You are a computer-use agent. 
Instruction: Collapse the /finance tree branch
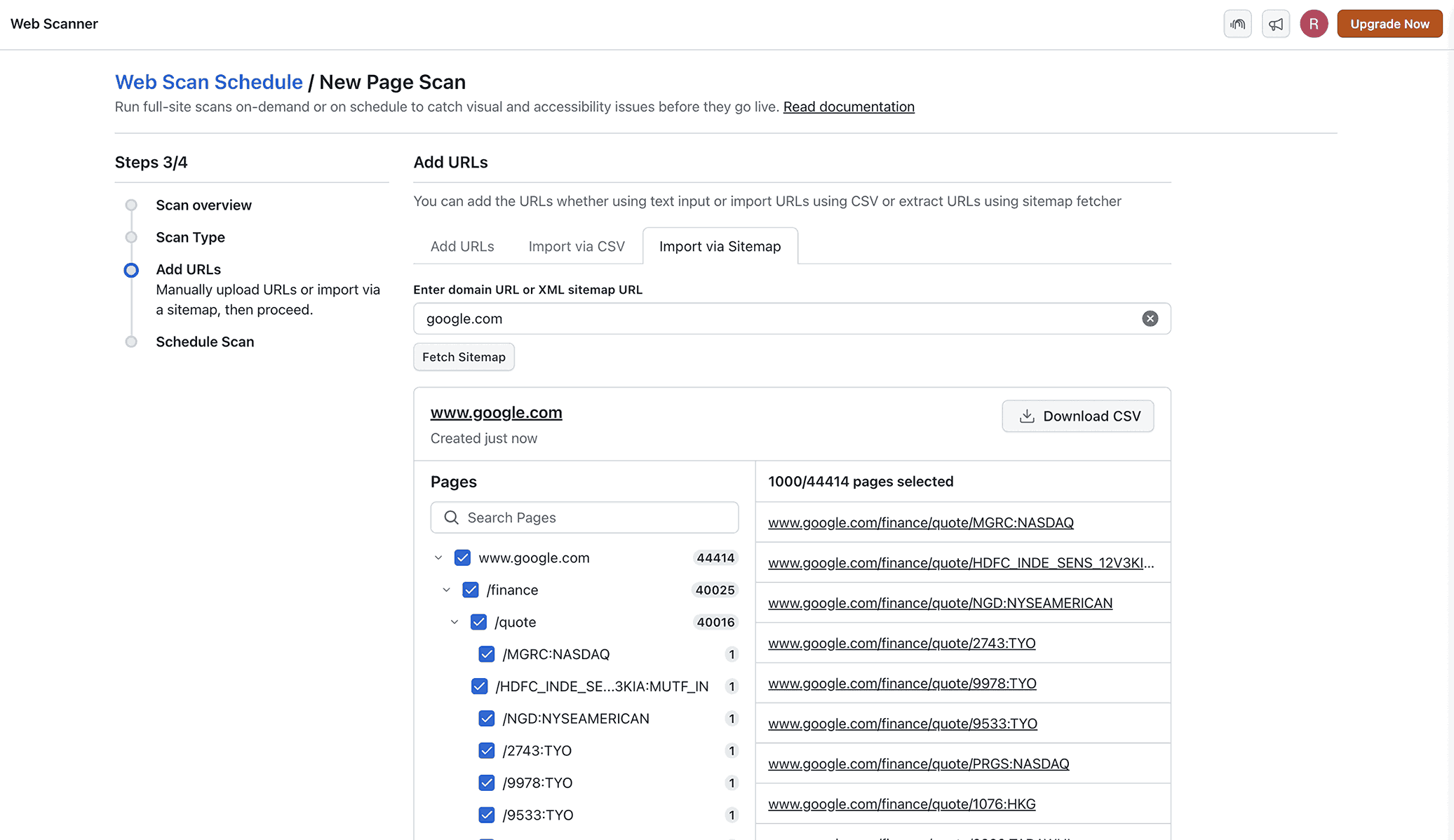(446, 590)
